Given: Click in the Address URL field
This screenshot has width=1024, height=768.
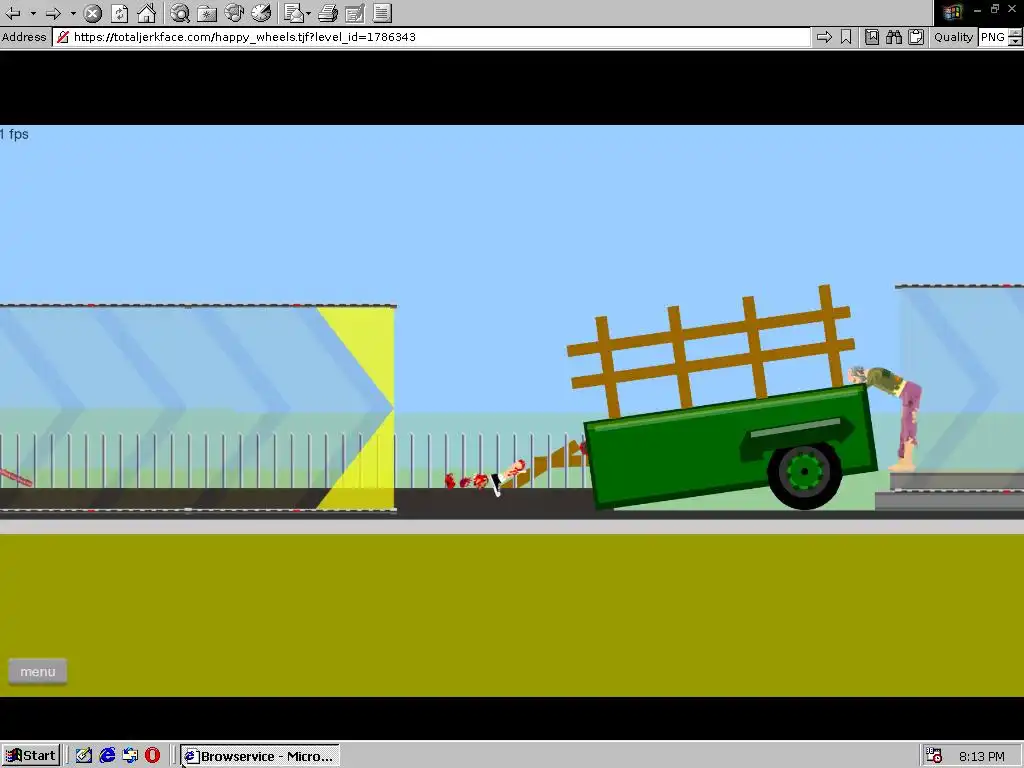Looking at the screenshot, I should [431, 37].
